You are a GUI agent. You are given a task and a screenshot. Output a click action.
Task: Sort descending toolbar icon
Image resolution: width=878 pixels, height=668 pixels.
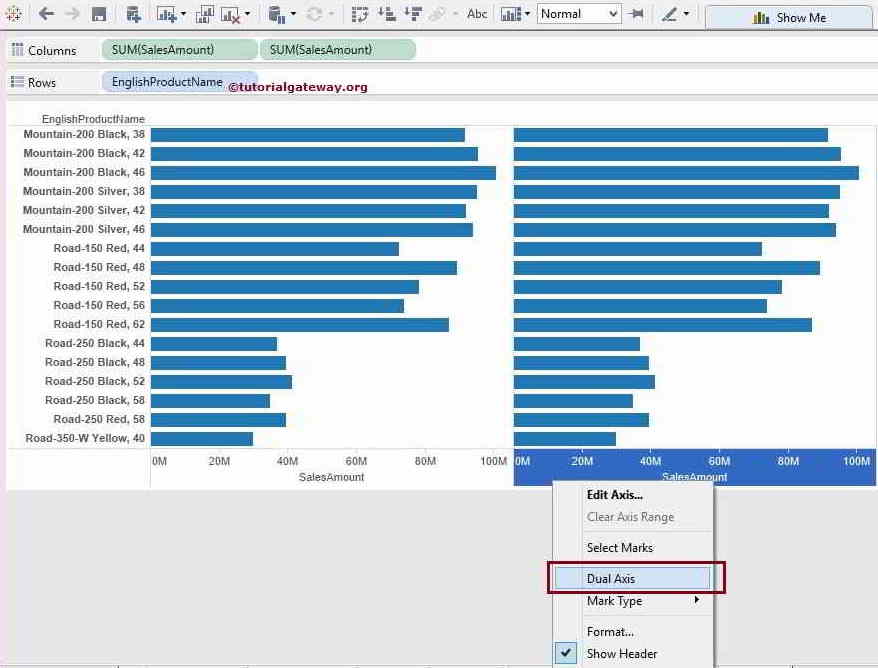(x=413, y=14)
